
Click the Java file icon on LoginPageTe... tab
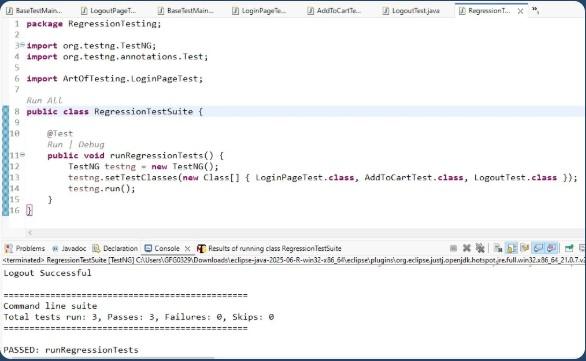tap(235, 11)
